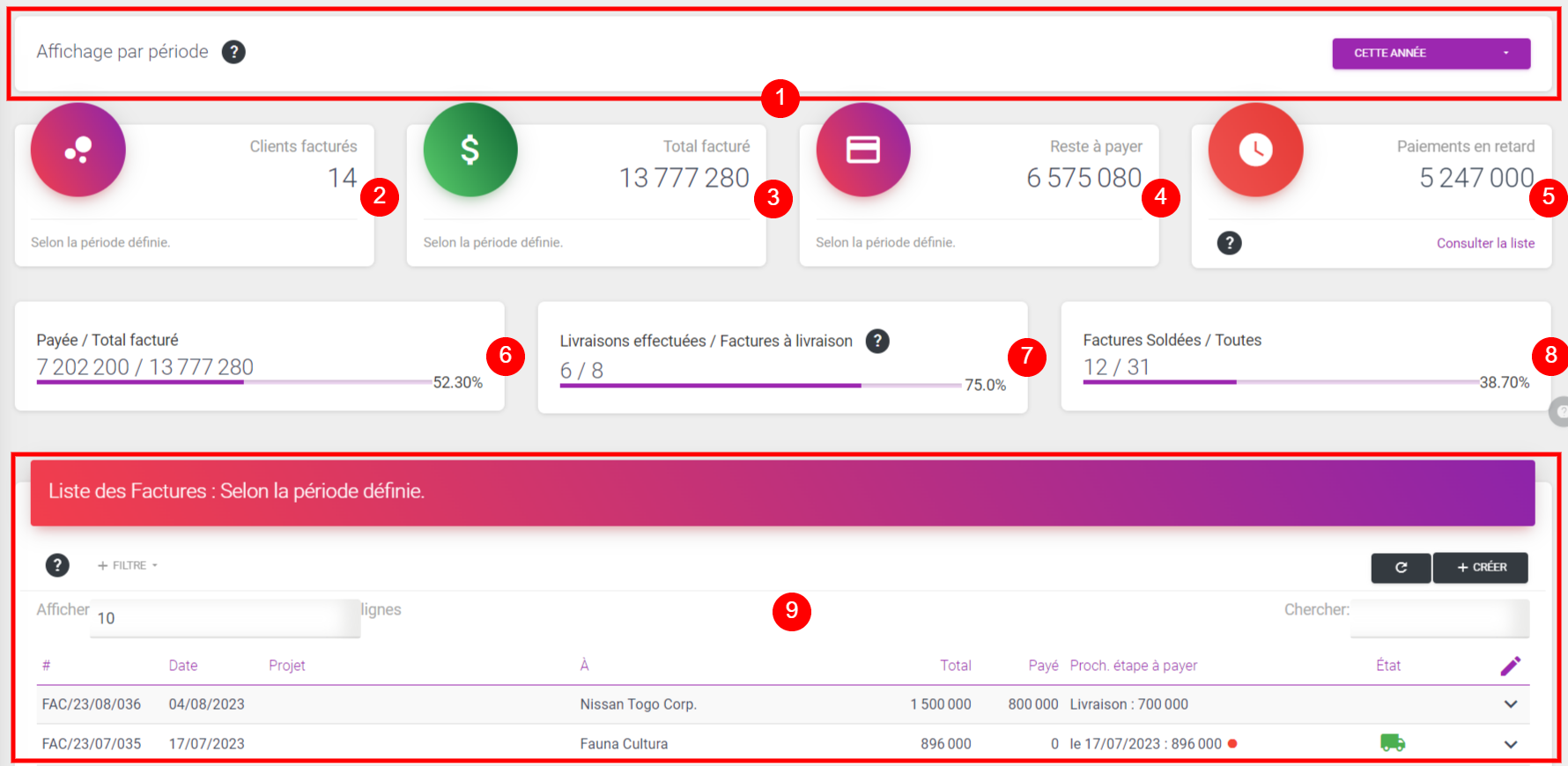Refresh the invoice list
The width and height of the screenshot is (1568, 766).
(1401, 568)
